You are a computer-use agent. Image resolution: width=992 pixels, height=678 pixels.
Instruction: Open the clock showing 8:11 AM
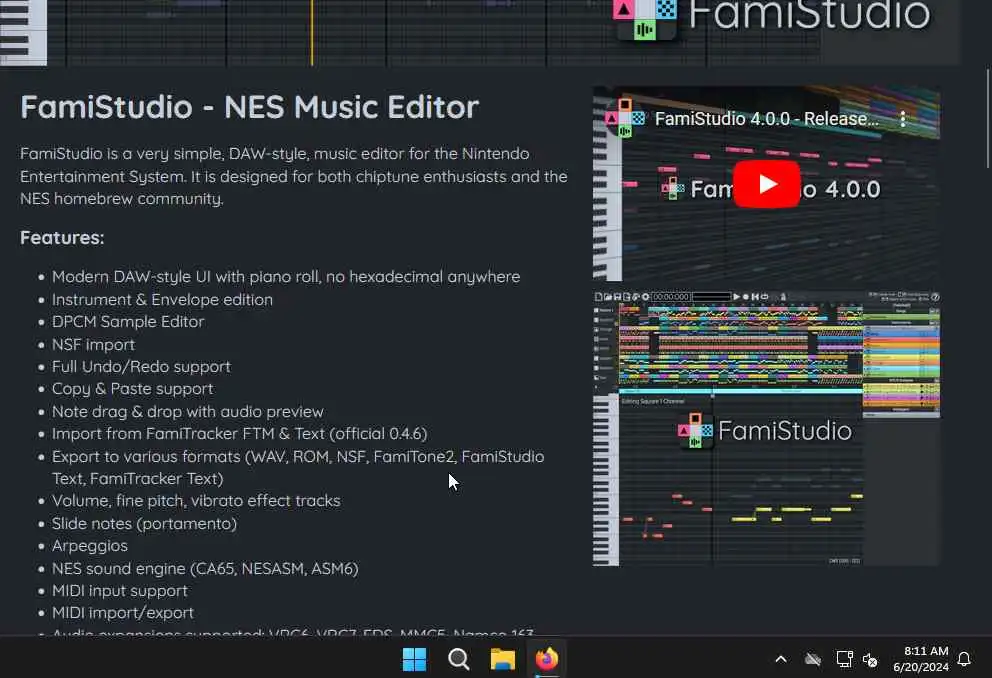(921, 659)
